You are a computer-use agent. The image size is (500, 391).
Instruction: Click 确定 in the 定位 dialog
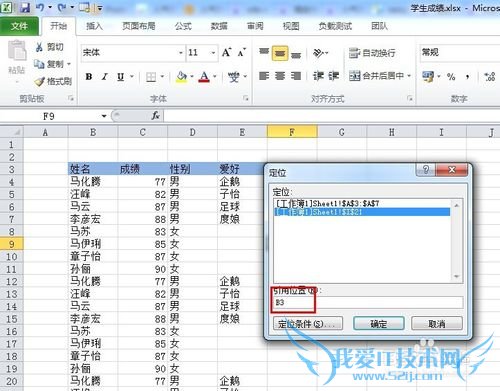[379, 323]
